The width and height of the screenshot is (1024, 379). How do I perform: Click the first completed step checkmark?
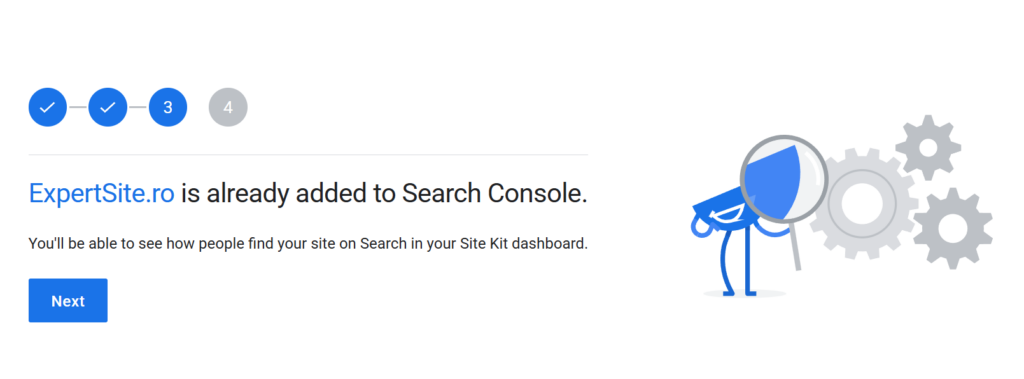click(48, 107)
